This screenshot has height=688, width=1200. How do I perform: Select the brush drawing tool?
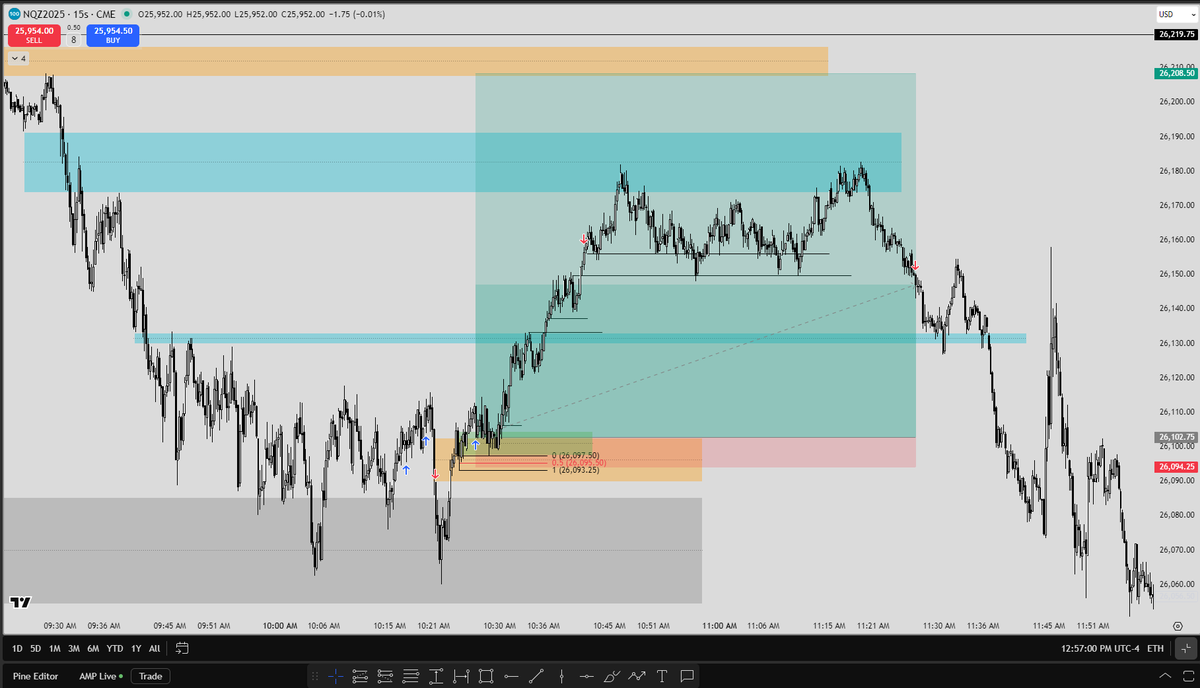612,676
